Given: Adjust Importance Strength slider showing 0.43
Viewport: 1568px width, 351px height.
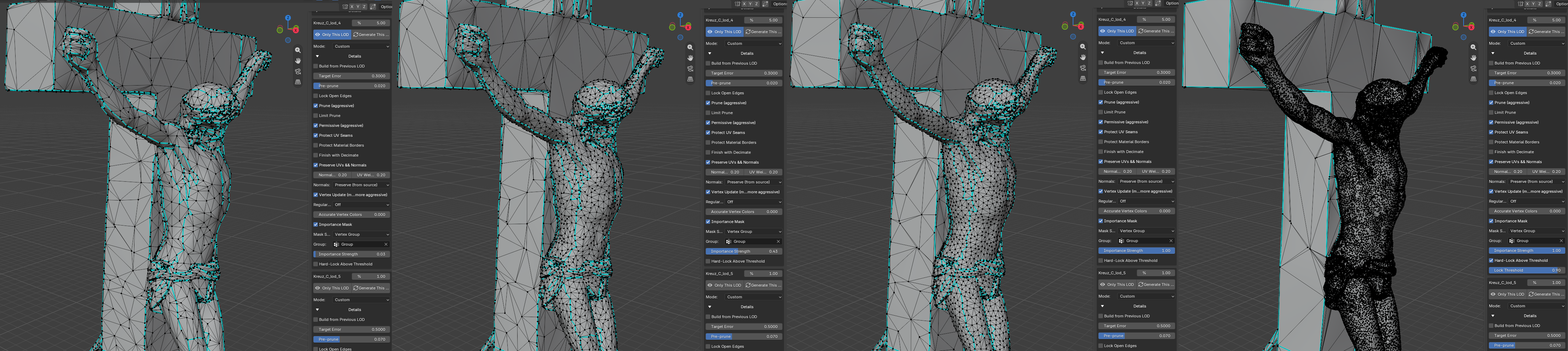Looking at the screenshot, I should click(744, 251).
